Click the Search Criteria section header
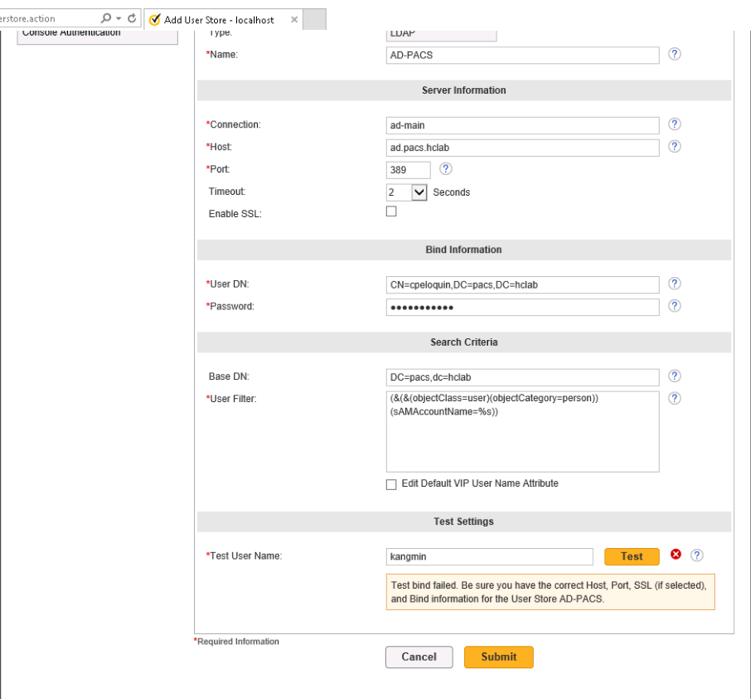This screenshot has height=699, width=751. [x=464, y=342]
